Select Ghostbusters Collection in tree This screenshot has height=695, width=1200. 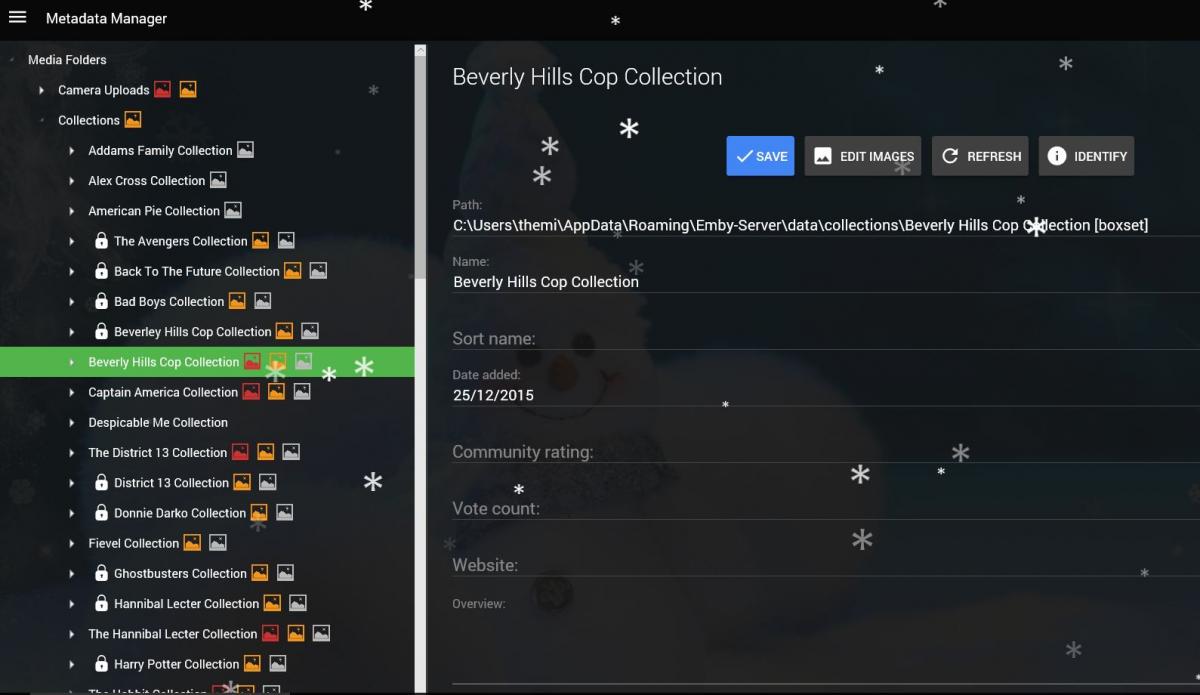(180, 573)
